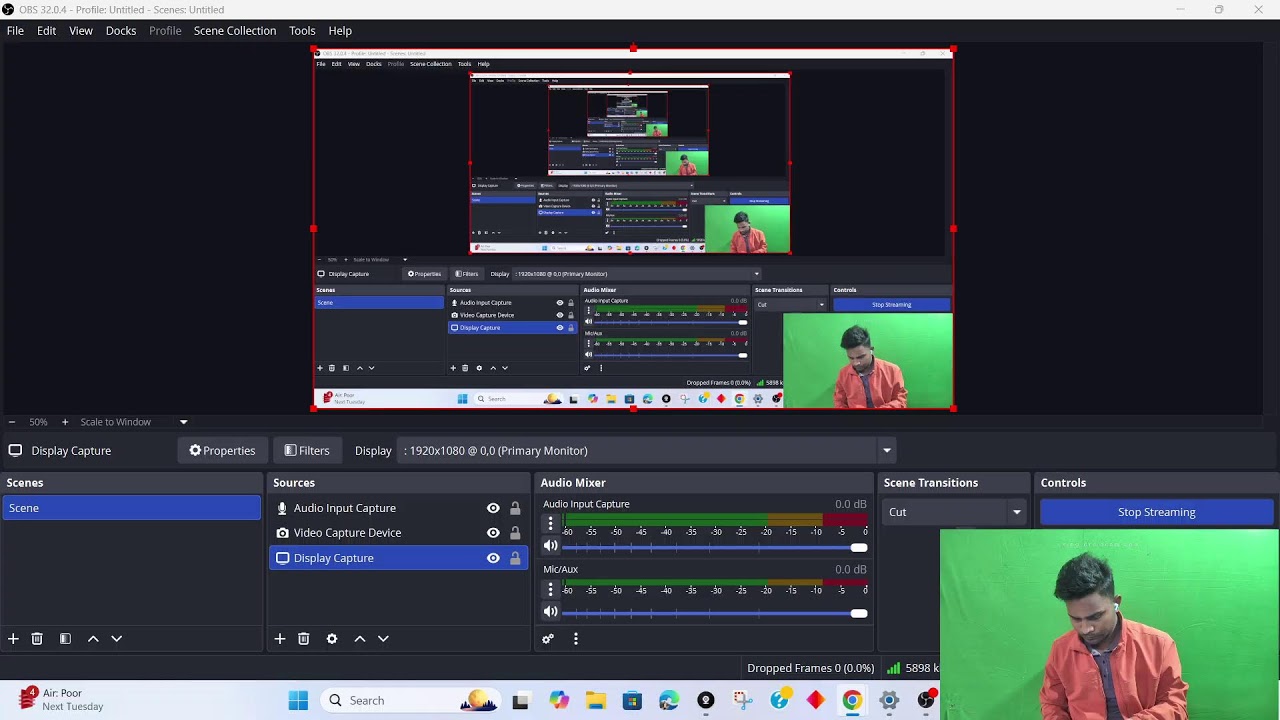
Task: Open Docks menu
Action: tap(121, 30)
